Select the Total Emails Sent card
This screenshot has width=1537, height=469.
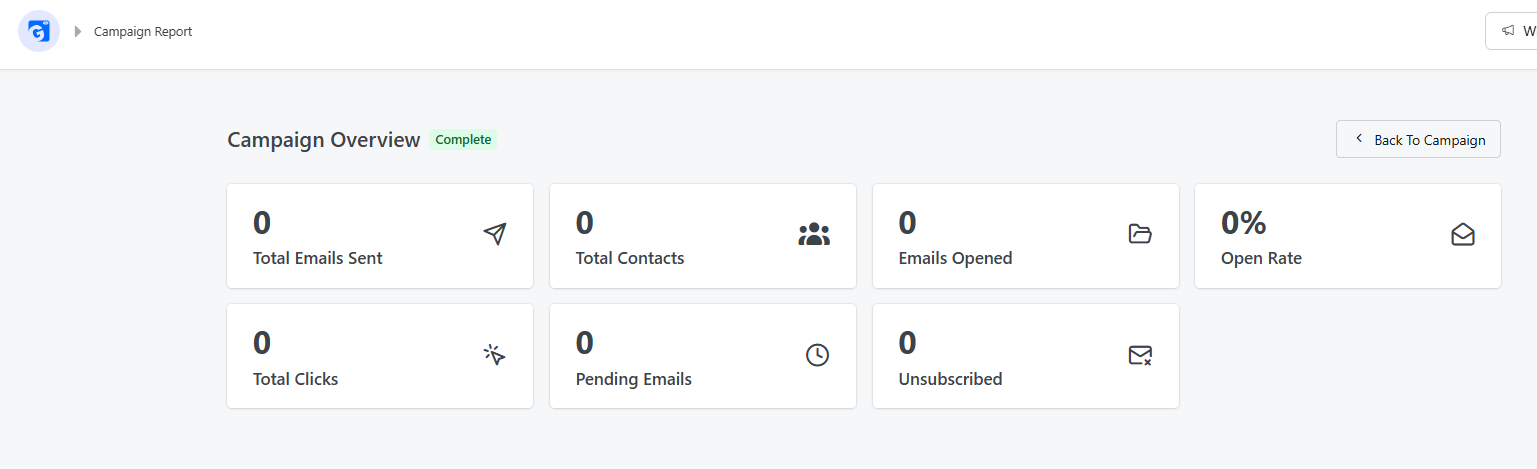click(380, 236)
